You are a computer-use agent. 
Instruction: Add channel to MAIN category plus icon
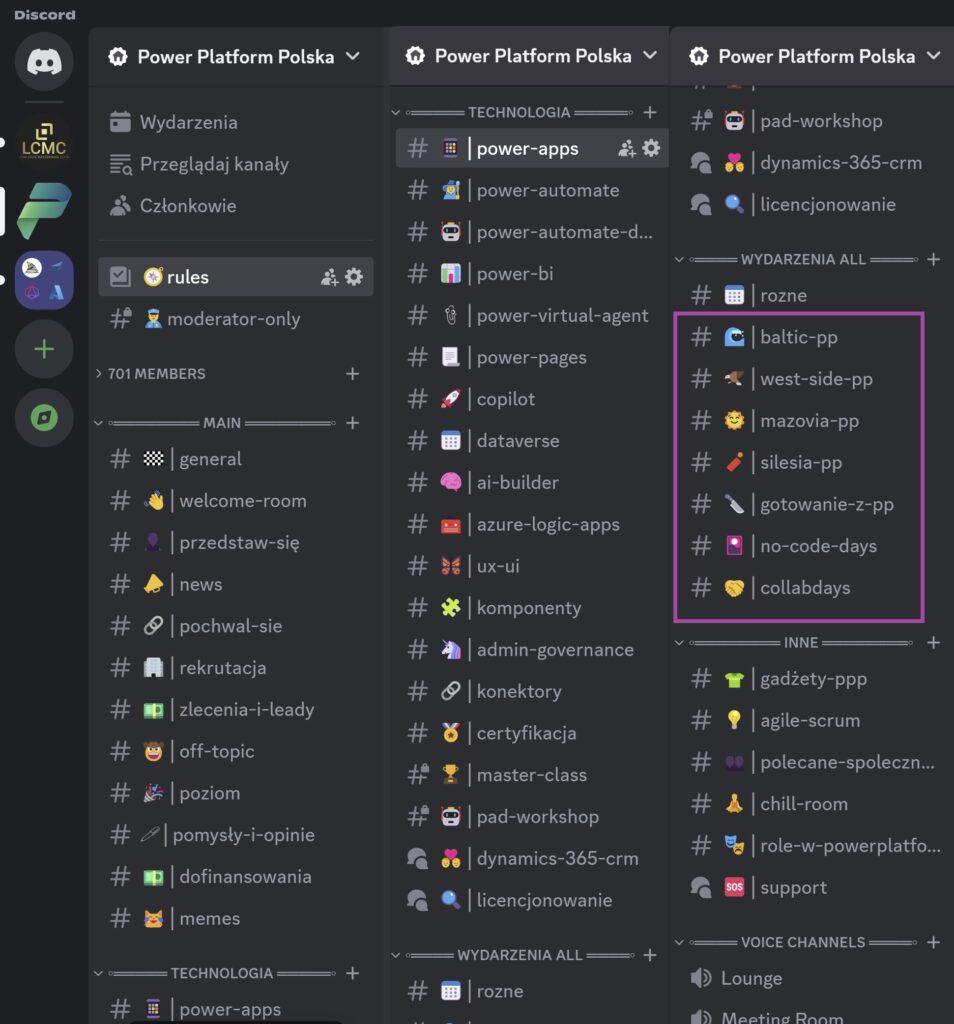point(353,423)
